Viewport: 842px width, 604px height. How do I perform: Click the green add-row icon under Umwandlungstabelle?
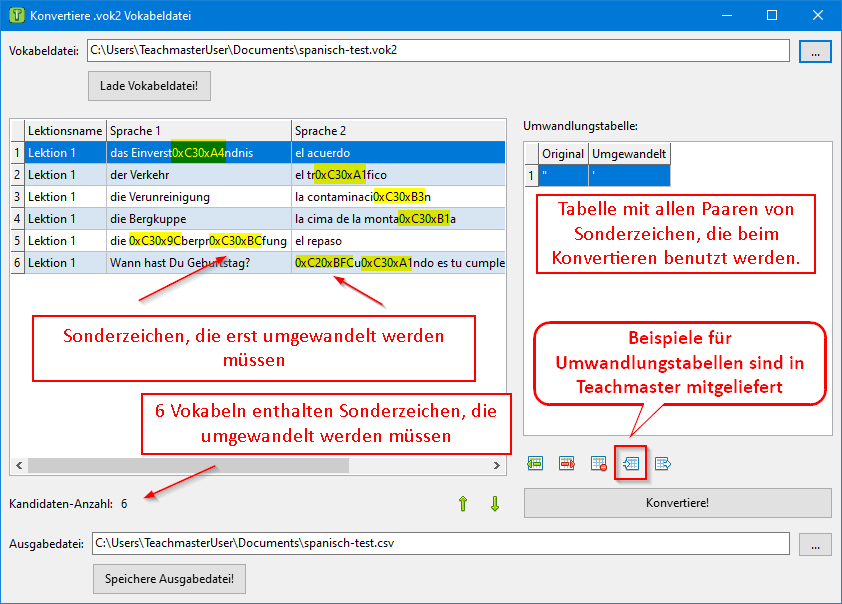536,463
